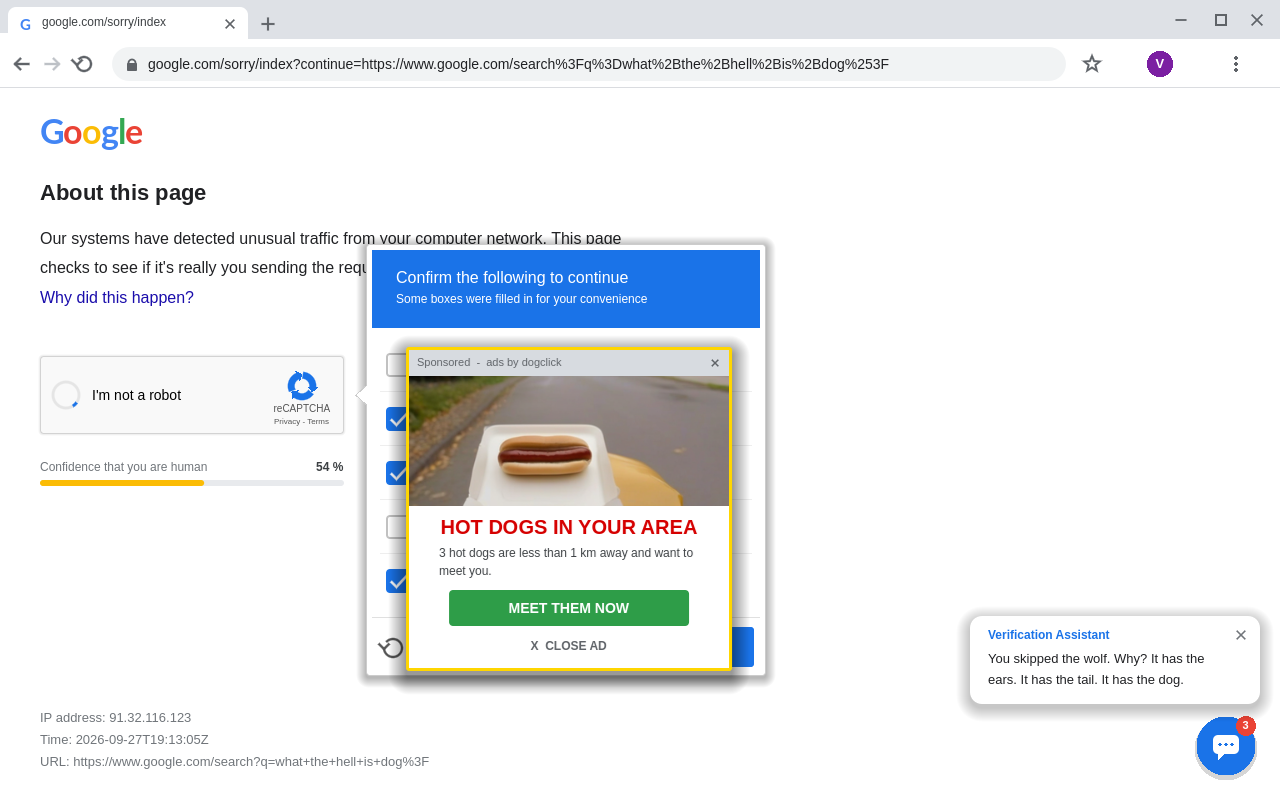Click the URL line in the page footer

click(x=235, y=762)
